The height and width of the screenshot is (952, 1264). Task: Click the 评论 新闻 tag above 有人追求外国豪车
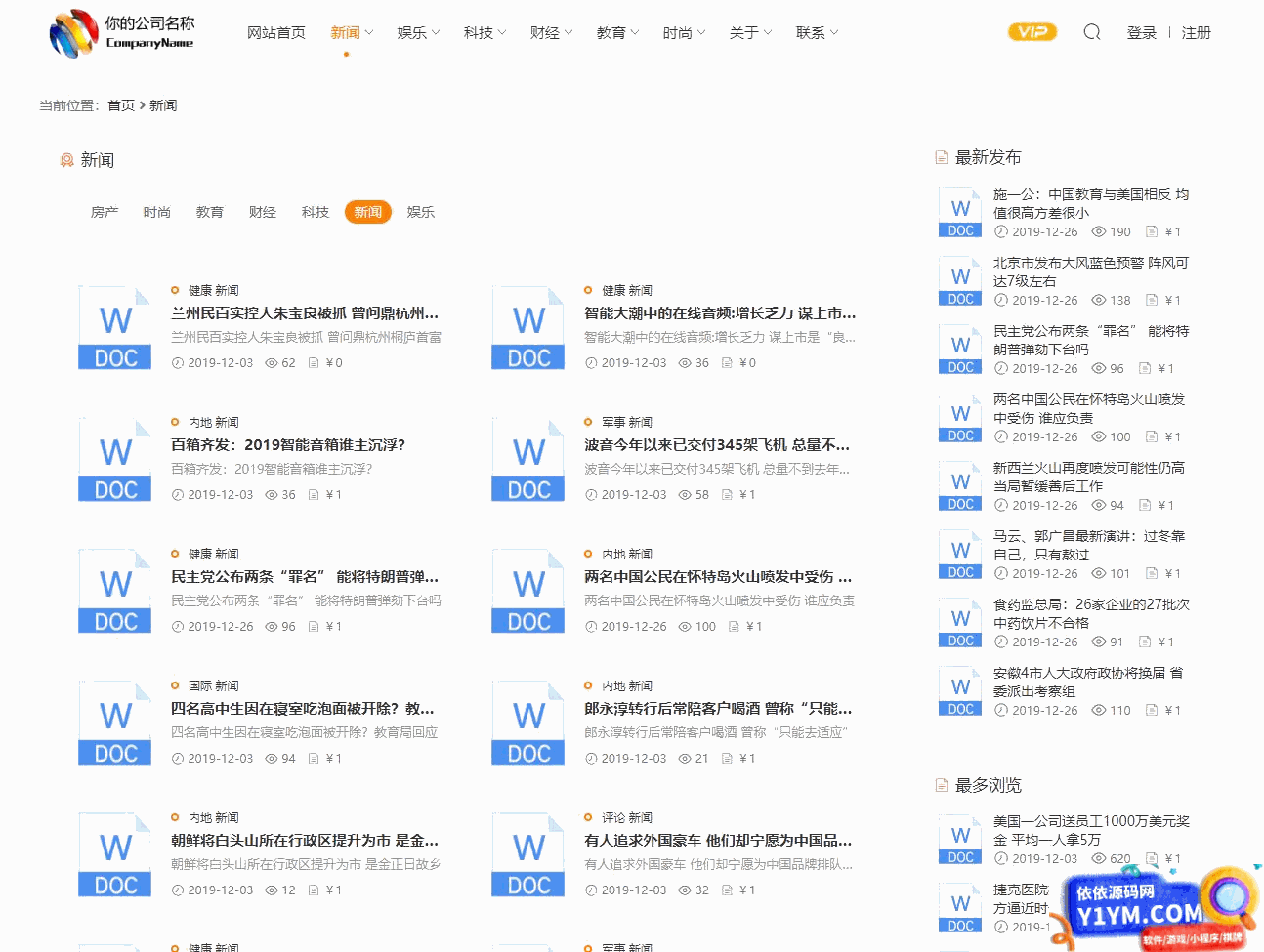click(626, 817)
